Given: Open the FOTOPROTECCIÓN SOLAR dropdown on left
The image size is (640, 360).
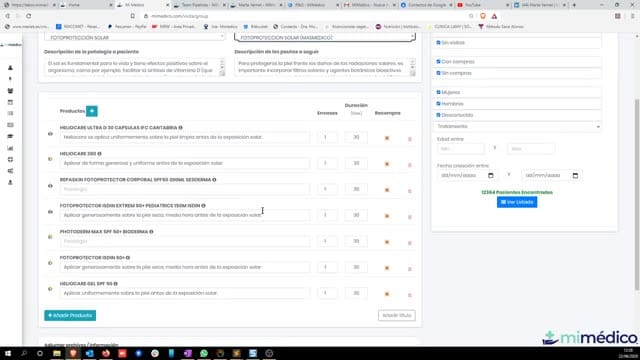Looking at the screenshot, I should 135,37.
